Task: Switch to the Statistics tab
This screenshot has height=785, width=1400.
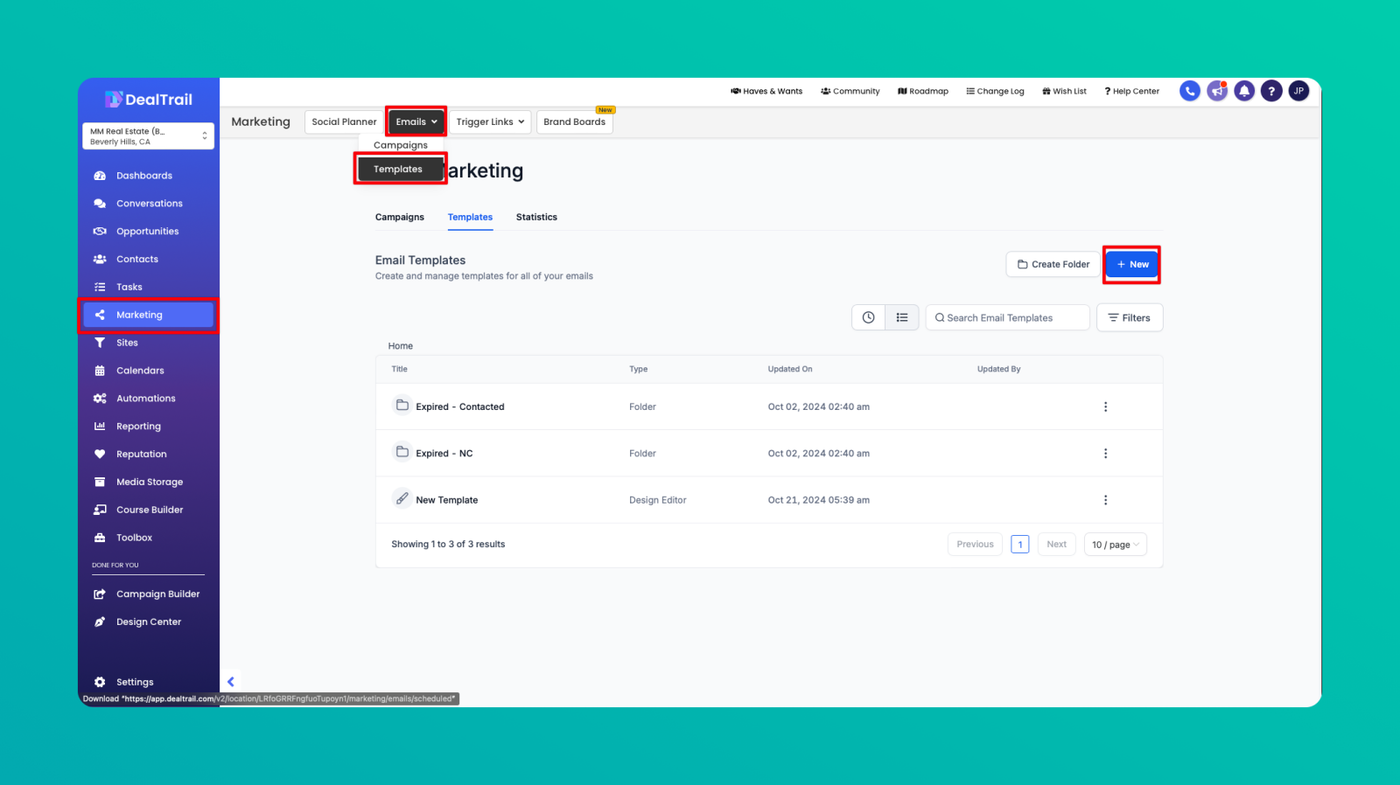Action: (536, 217)
